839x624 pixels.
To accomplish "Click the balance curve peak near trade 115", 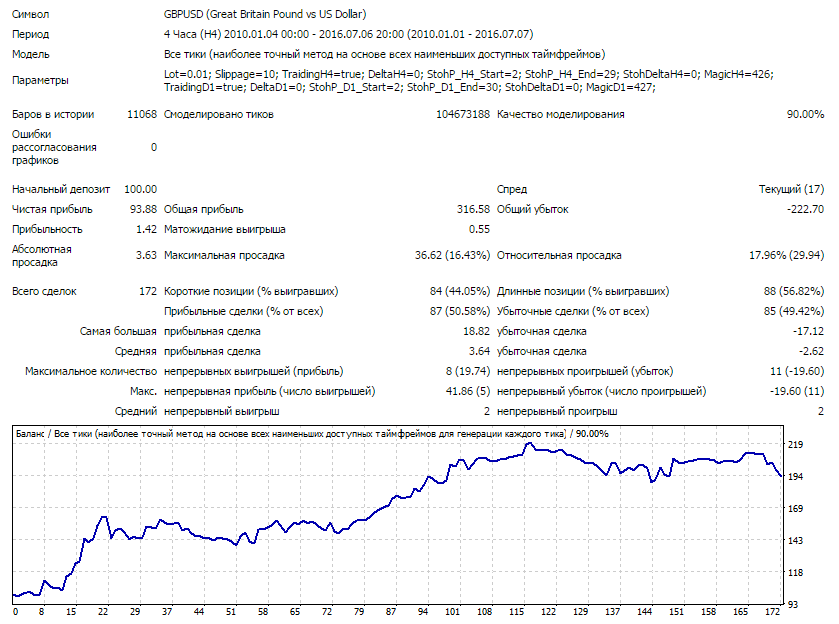I will pos(529,444).
